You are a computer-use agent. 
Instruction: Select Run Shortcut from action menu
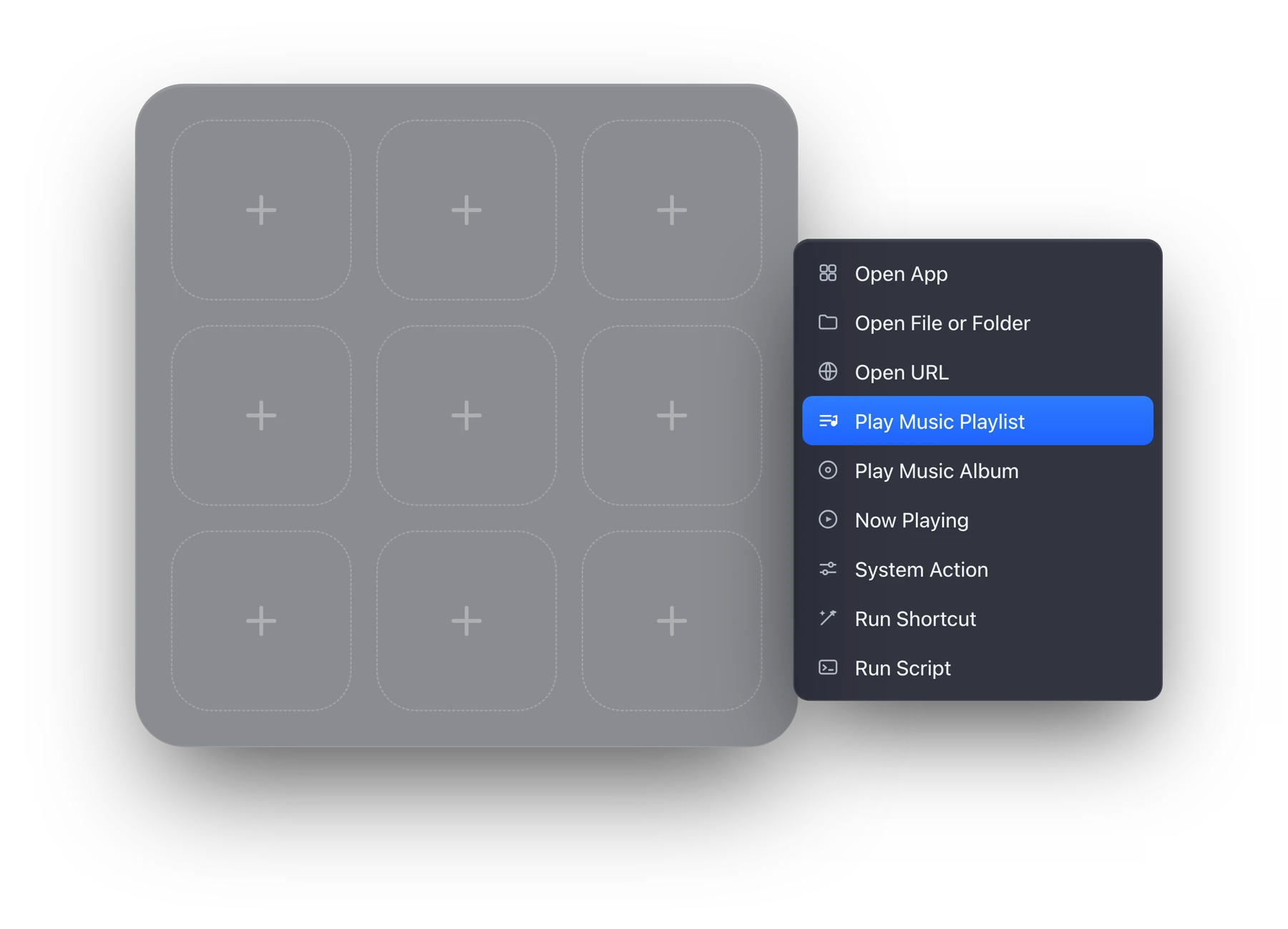[x=977, y=618]
